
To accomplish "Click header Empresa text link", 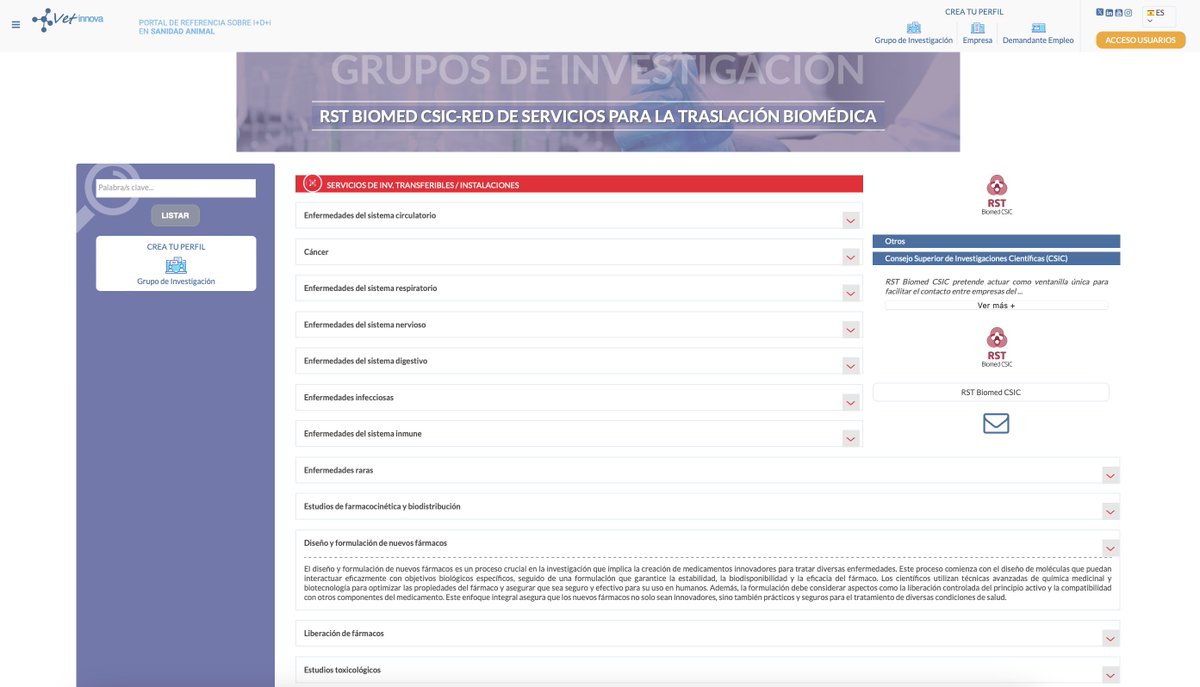I will (977, 40).
